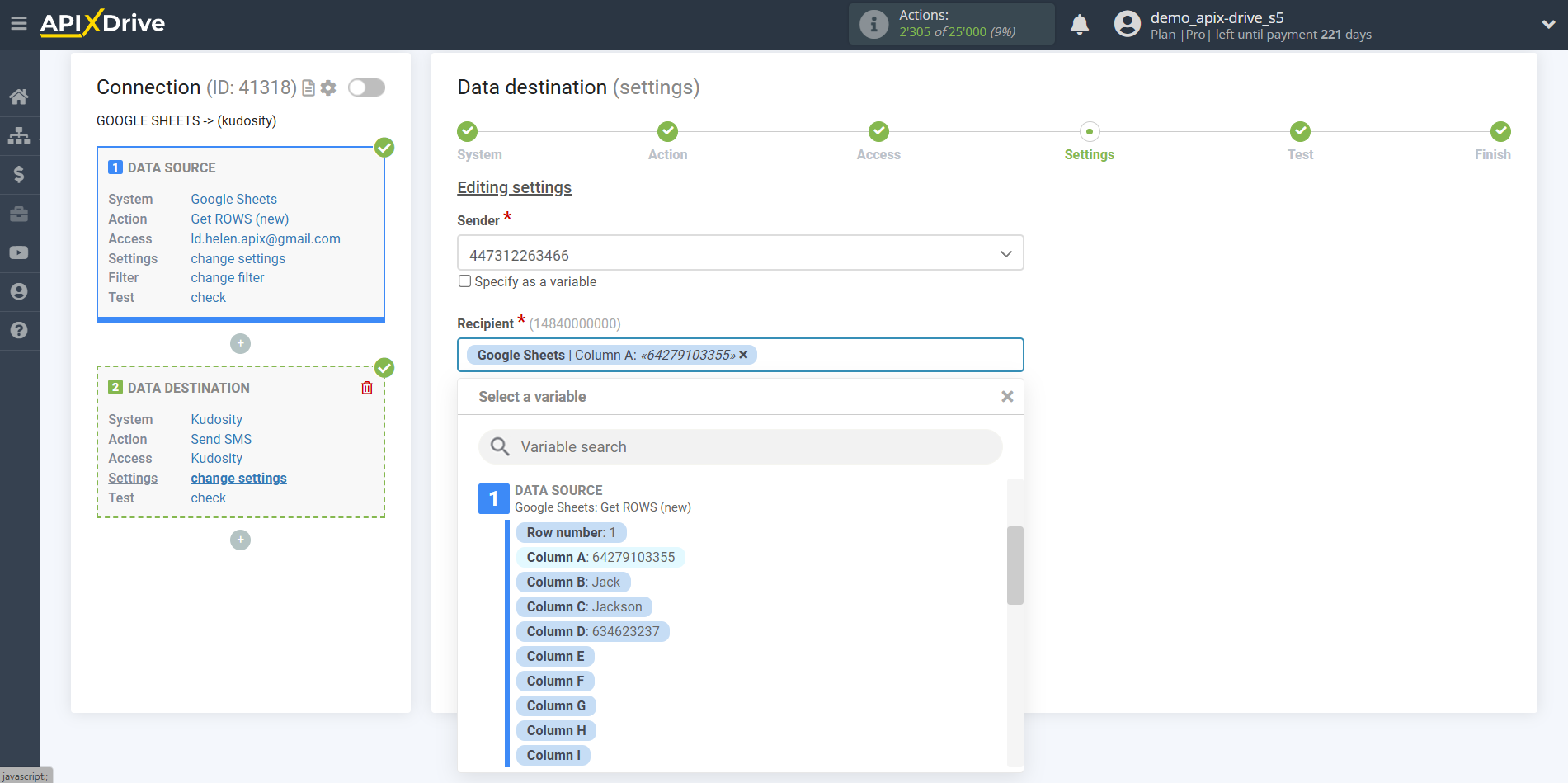This screenshot has width=1568, height=783.
Task: Click the change filter link
Action: (x=228, y=277)
